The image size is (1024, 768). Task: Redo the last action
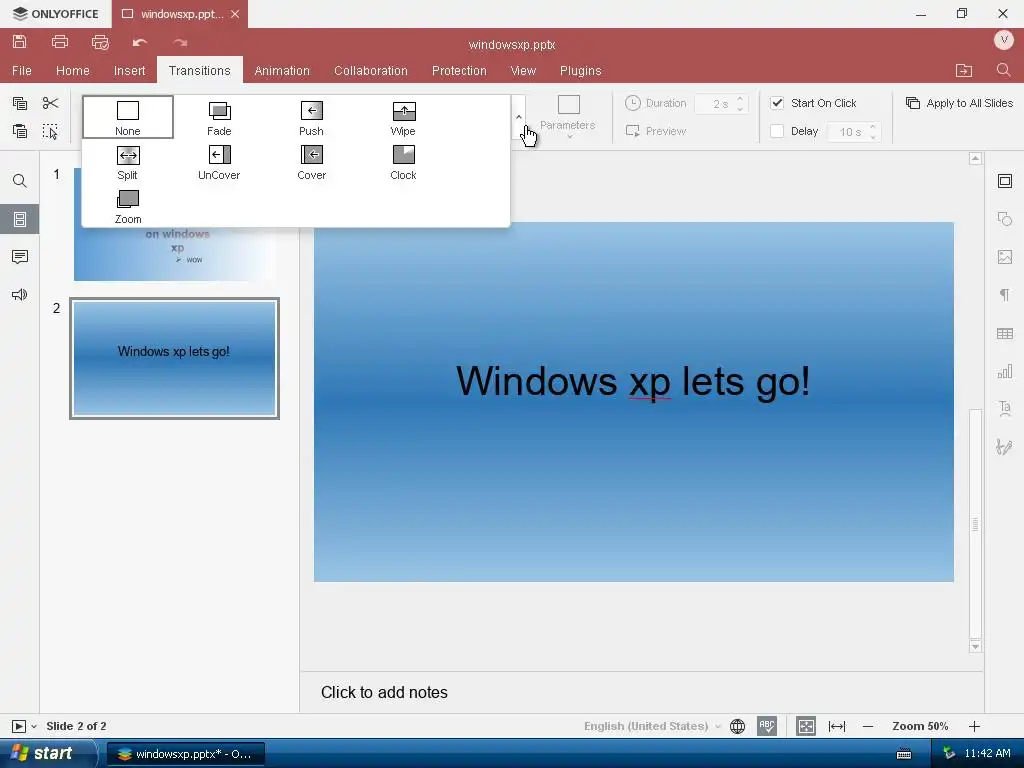[180, 42]
